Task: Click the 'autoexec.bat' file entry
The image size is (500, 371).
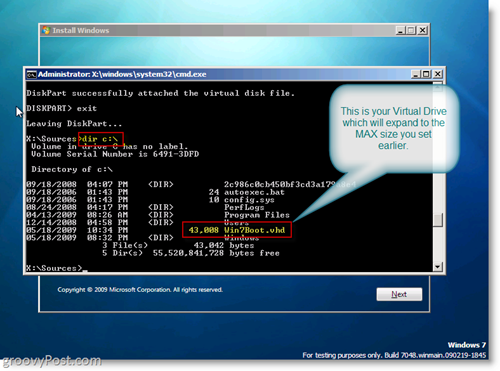Action: 254,192
